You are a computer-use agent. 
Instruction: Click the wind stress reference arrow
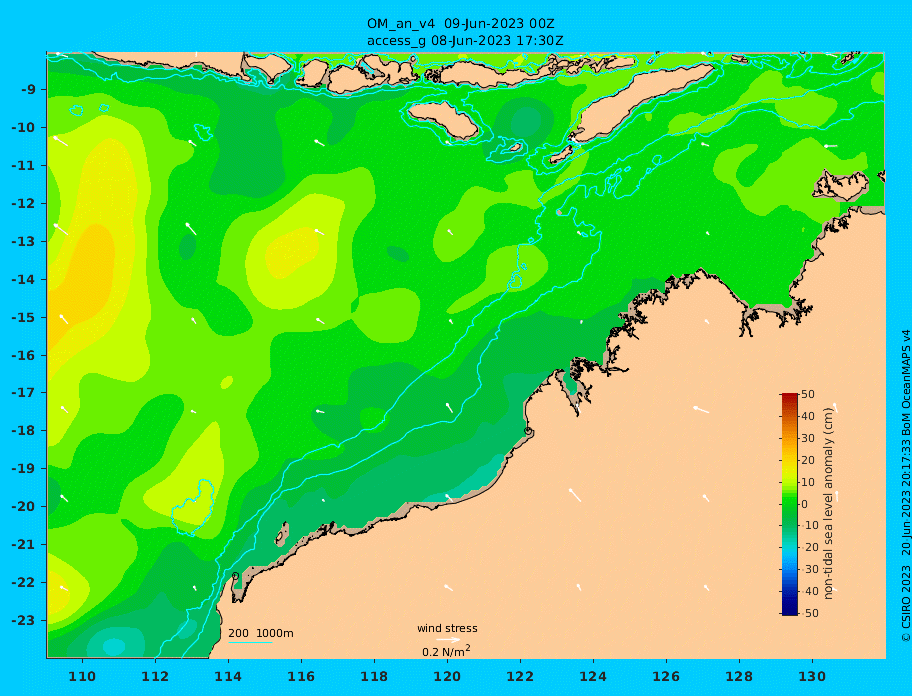point(448,640)
